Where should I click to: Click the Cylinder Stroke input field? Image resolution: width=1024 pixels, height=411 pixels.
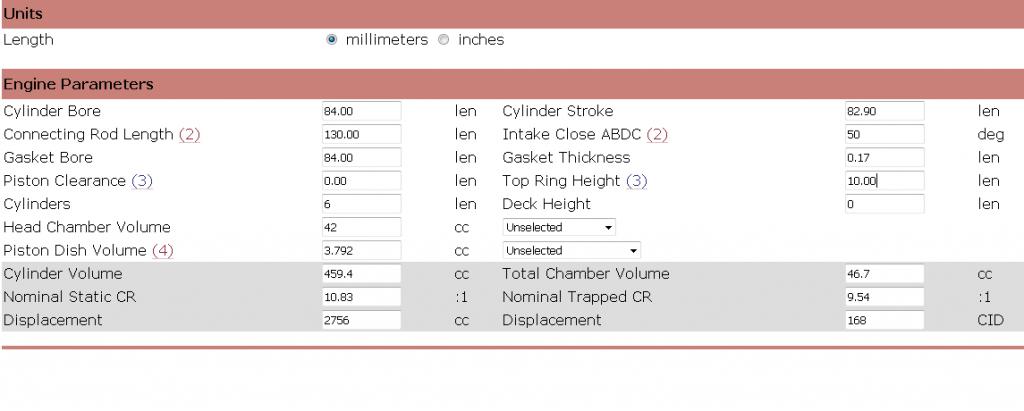pyautogui.click(x=884, y=111)
